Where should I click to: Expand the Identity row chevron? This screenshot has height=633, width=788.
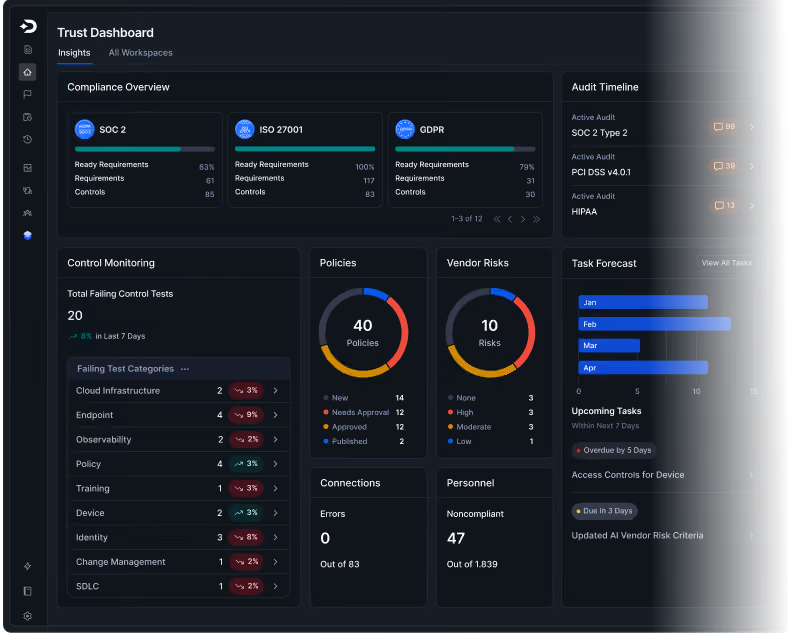[x=275, y=537]
